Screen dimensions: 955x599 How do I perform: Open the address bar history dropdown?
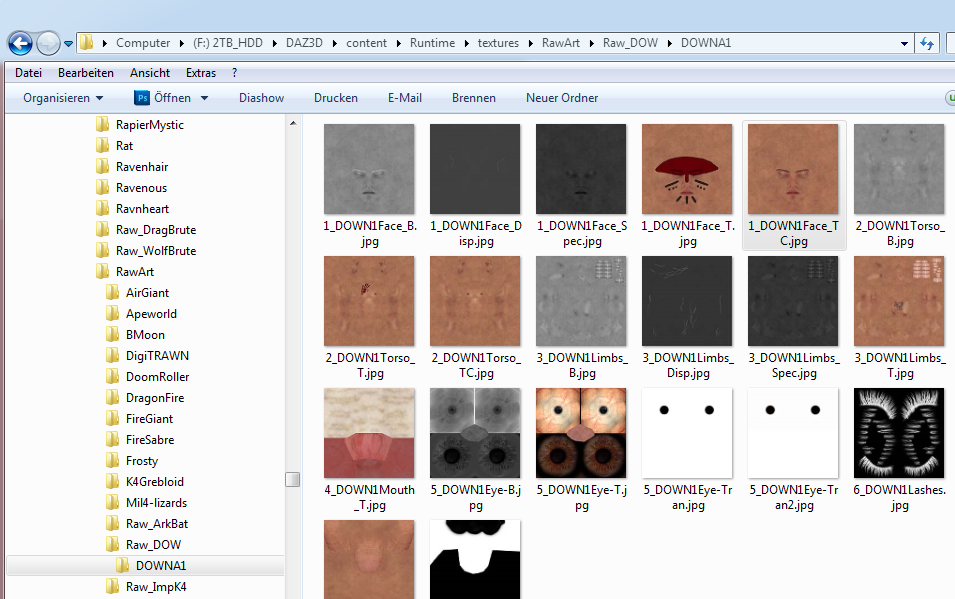904,43
